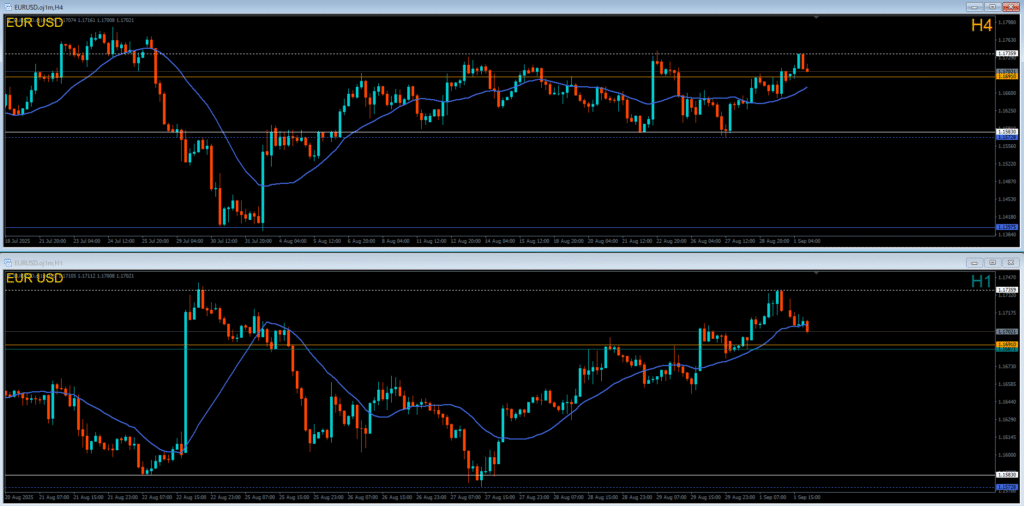
Task: Click the '1 Sep 04:00' label on H4 time axis
Action: pyautogui.click(x=806, y=241)
